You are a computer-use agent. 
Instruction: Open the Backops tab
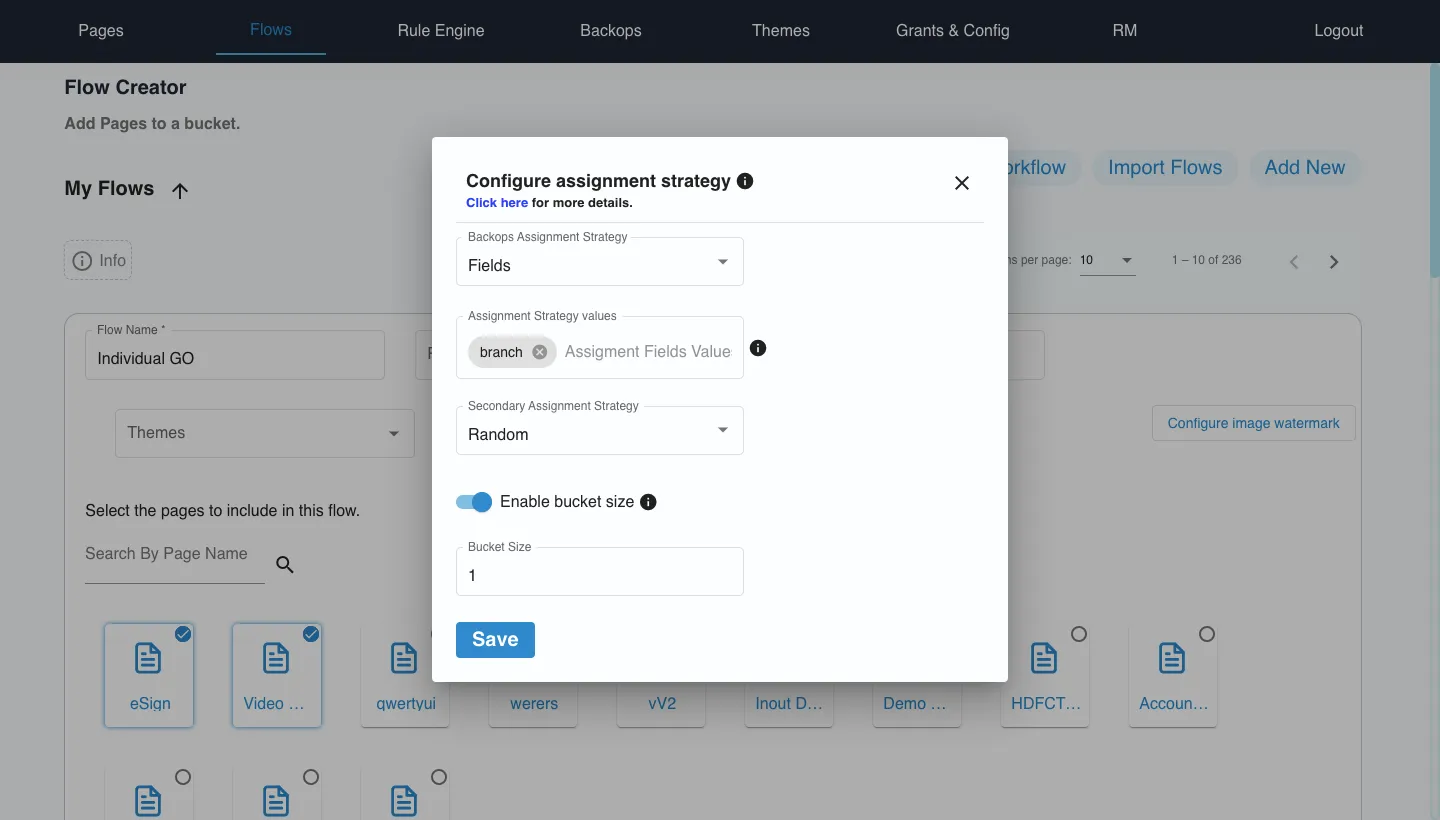click(x=611, y=30)
